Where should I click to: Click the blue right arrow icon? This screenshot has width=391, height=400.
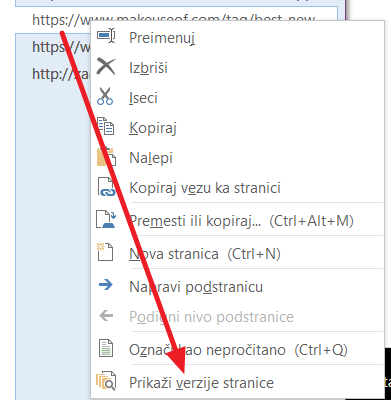click(106, 285)
